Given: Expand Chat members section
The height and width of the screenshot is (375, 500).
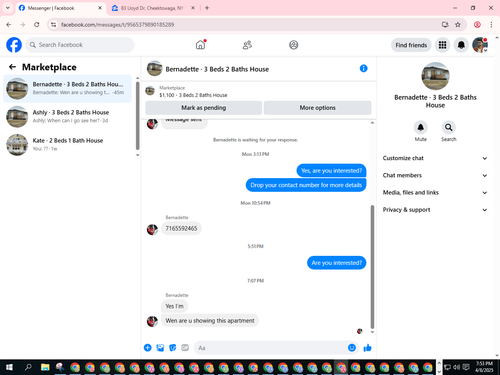Looking at the screenshot, I should click(x=435, y=175).
